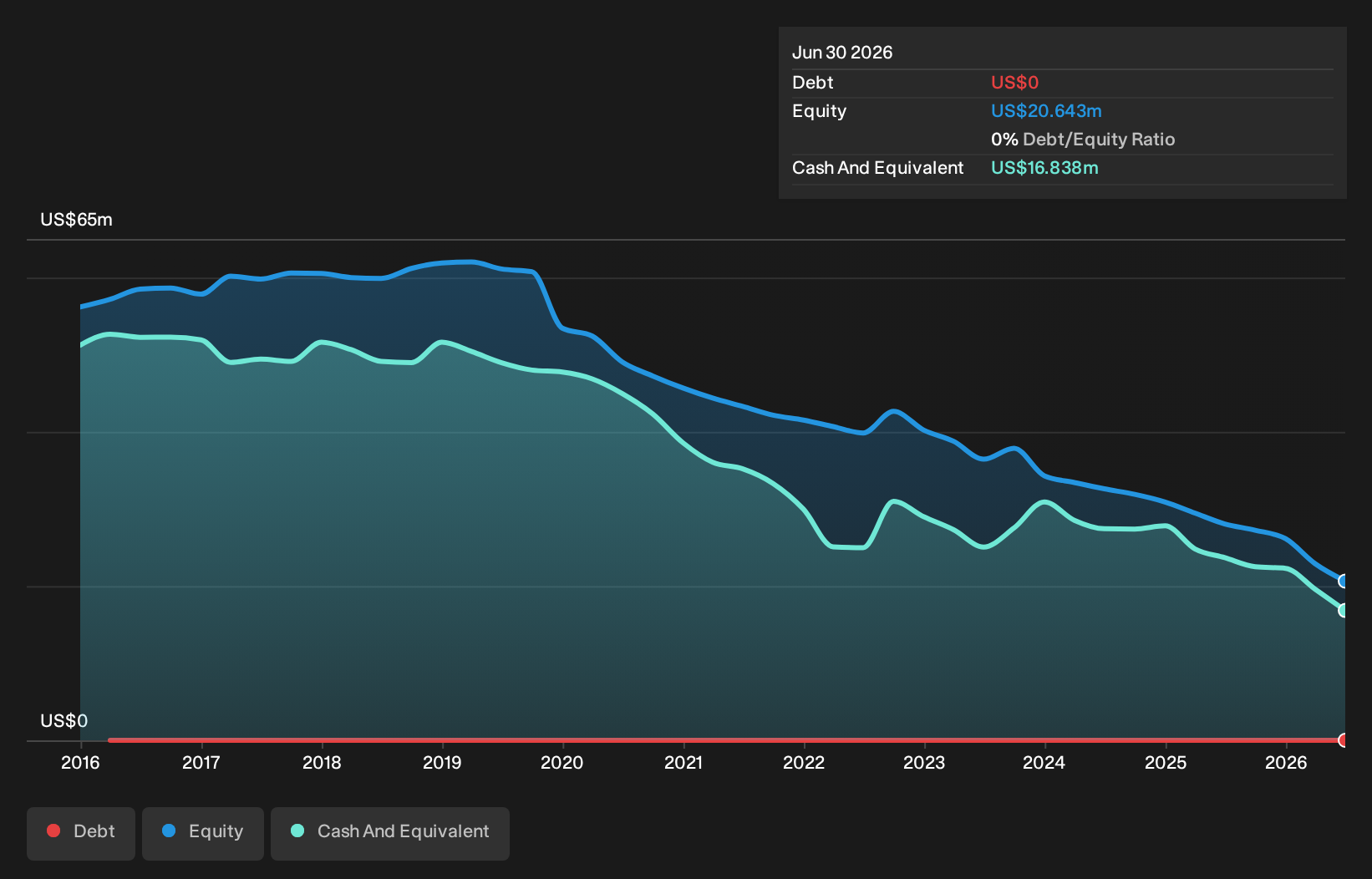The image size is (1372, 879).
Task: Select the 2023 x-axis label
Action: pyautogui.click(x=924, y=763)
